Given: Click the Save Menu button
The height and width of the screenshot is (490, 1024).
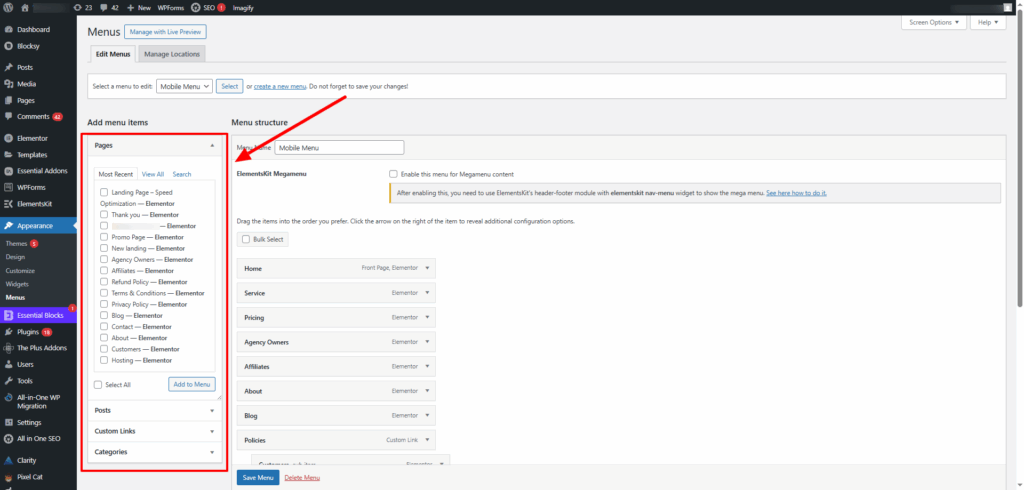Looking at the screenshot, I should (258, 478).
